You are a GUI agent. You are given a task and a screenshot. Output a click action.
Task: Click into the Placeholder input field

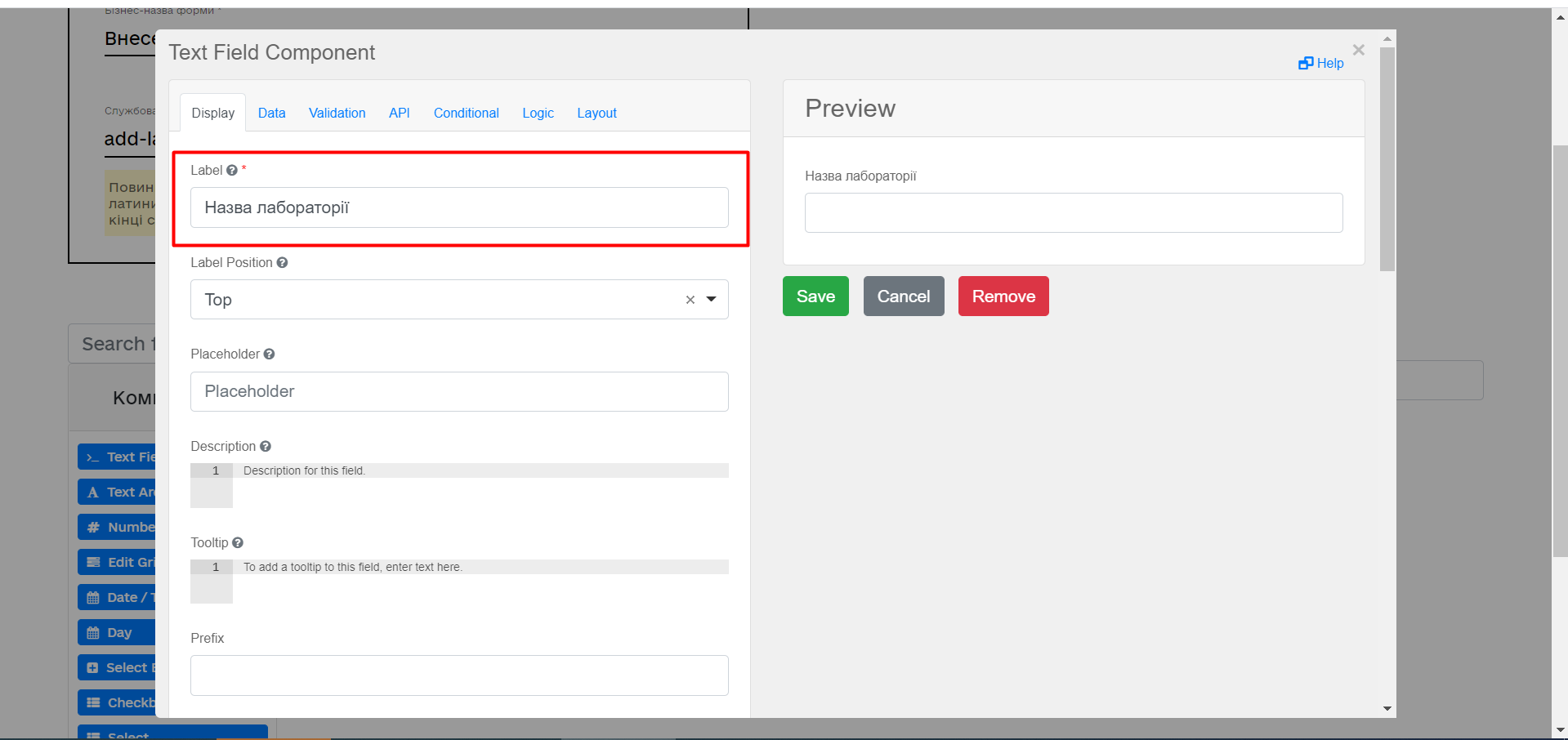point(459,392)
